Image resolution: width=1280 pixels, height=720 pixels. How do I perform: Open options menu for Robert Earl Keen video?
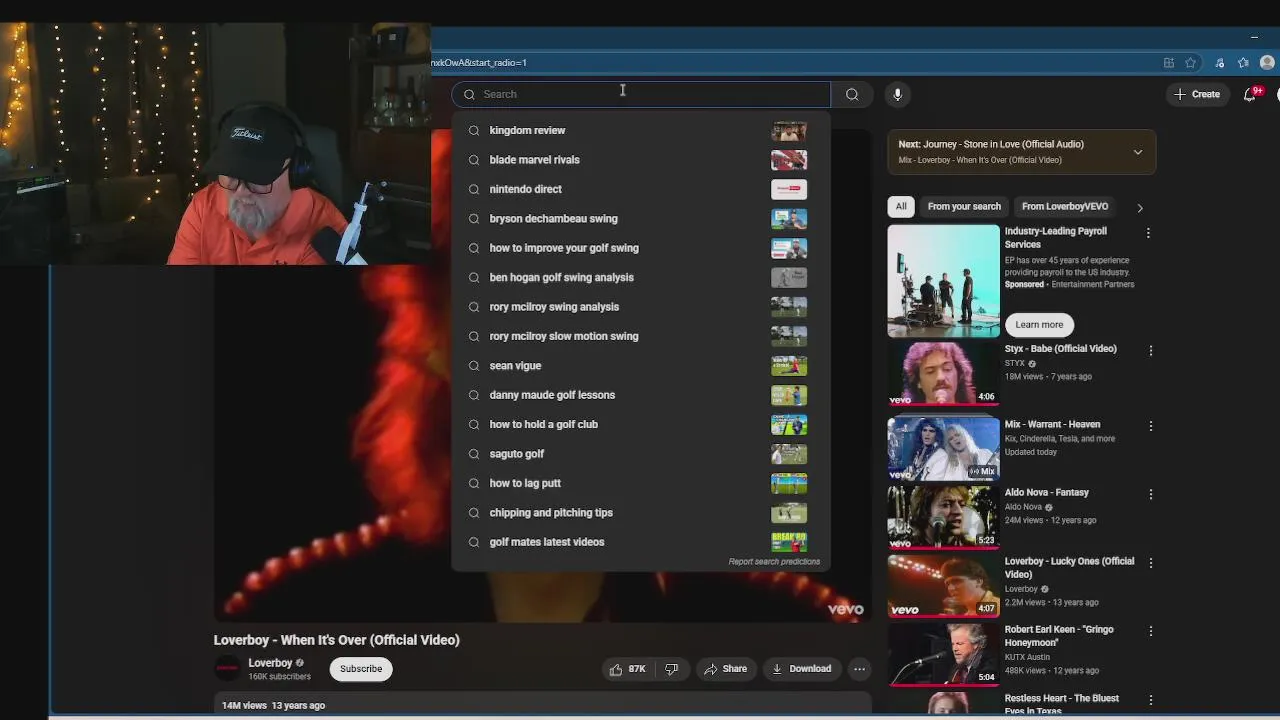pos(1151,631)
